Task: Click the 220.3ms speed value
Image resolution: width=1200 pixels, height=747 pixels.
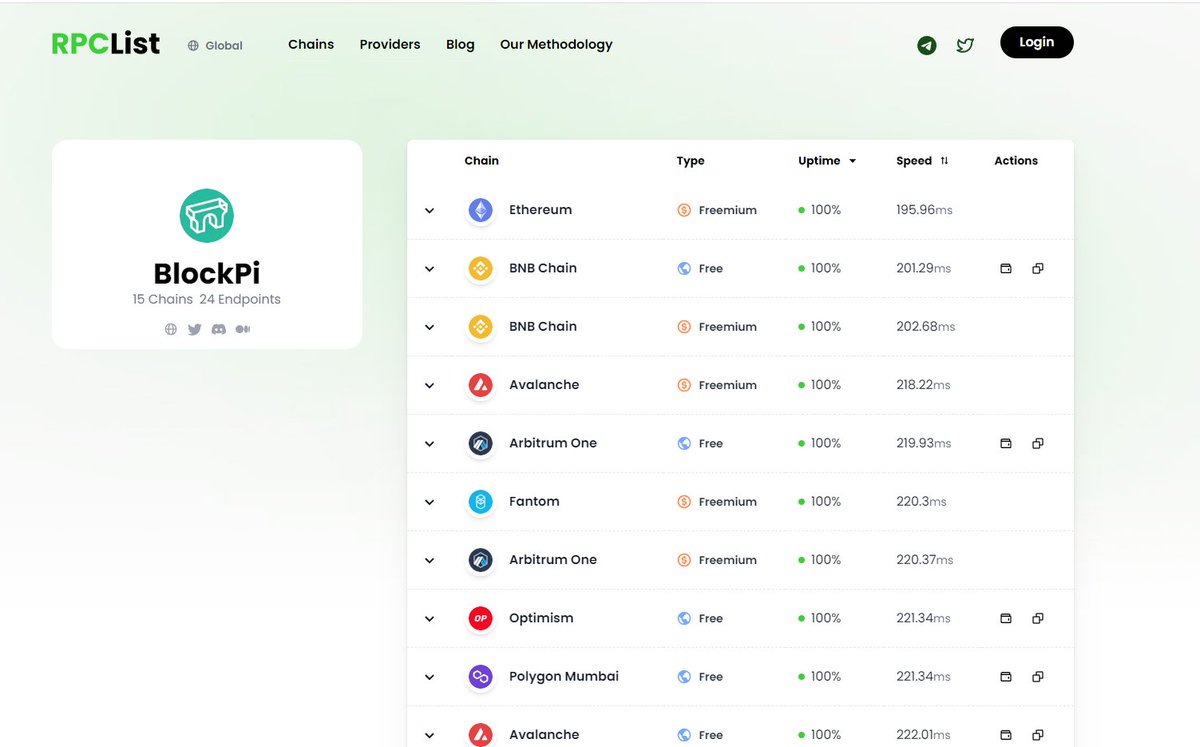Action: [x=921, y=501]
